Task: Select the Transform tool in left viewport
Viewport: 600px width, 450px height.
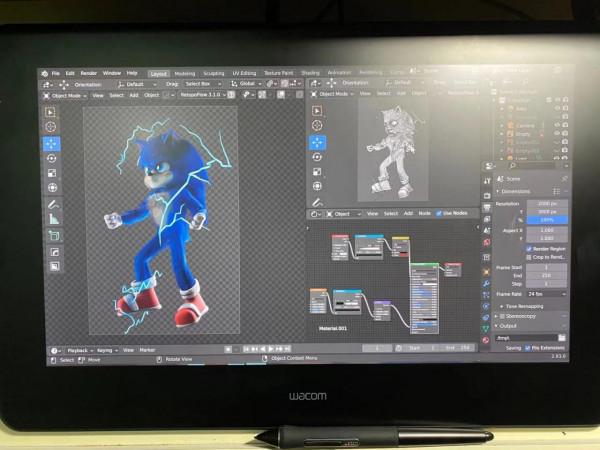Action: coord(51,188)
